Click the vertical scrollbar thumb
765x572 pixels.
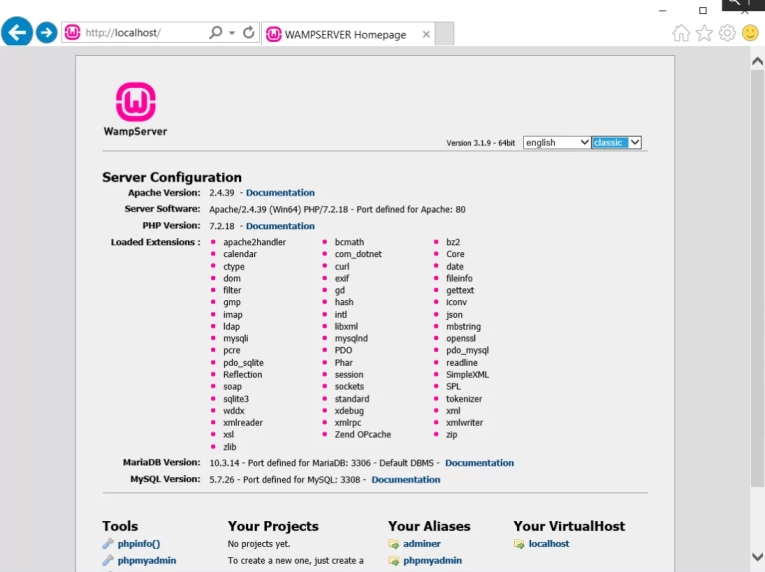point(757,278)
